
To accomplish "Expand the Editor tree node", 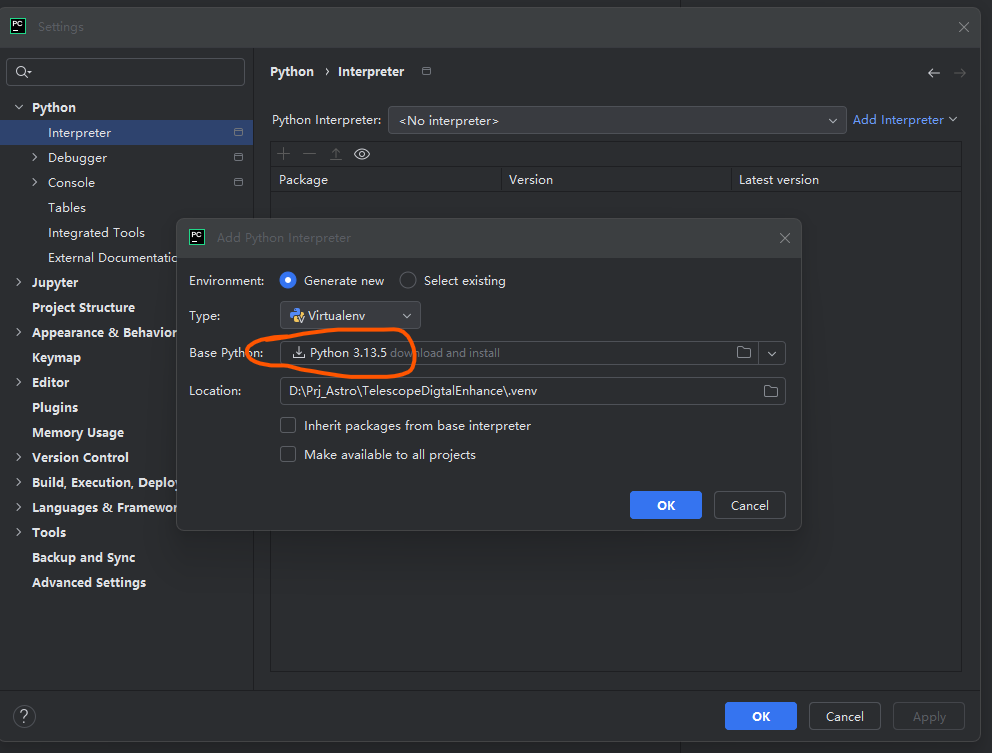I will pos(19,382).
